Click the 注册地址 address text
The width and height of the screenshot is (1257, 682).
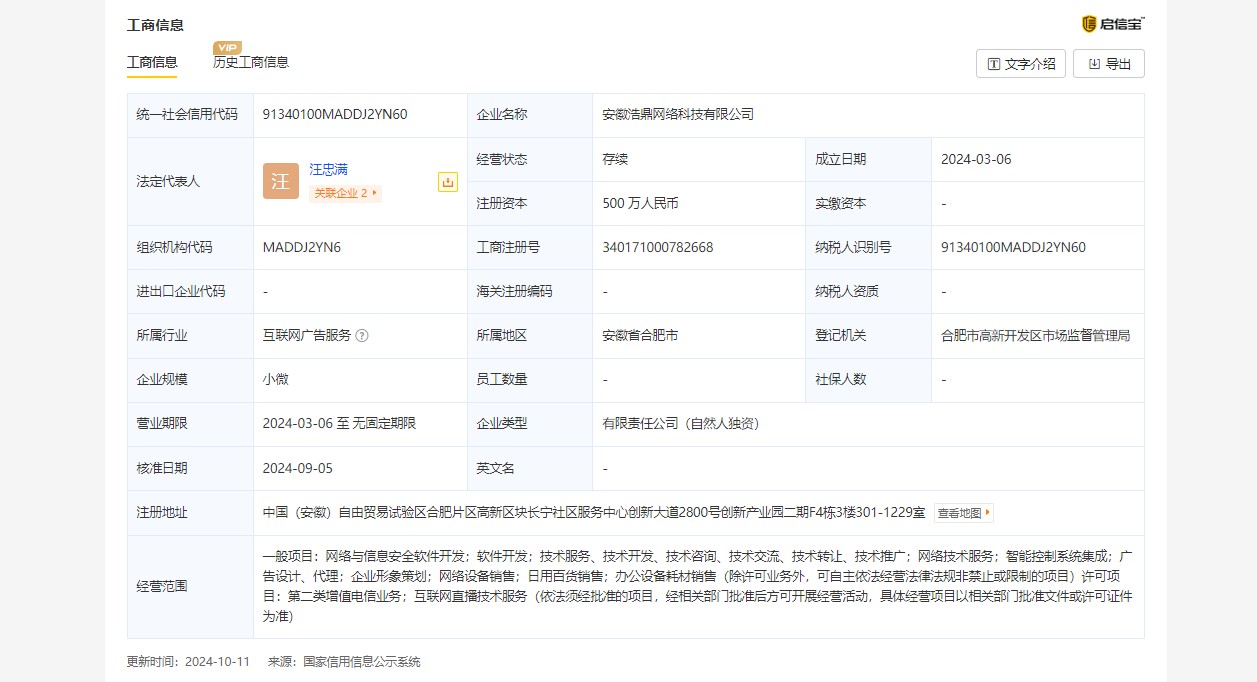[x=594, y=512]
